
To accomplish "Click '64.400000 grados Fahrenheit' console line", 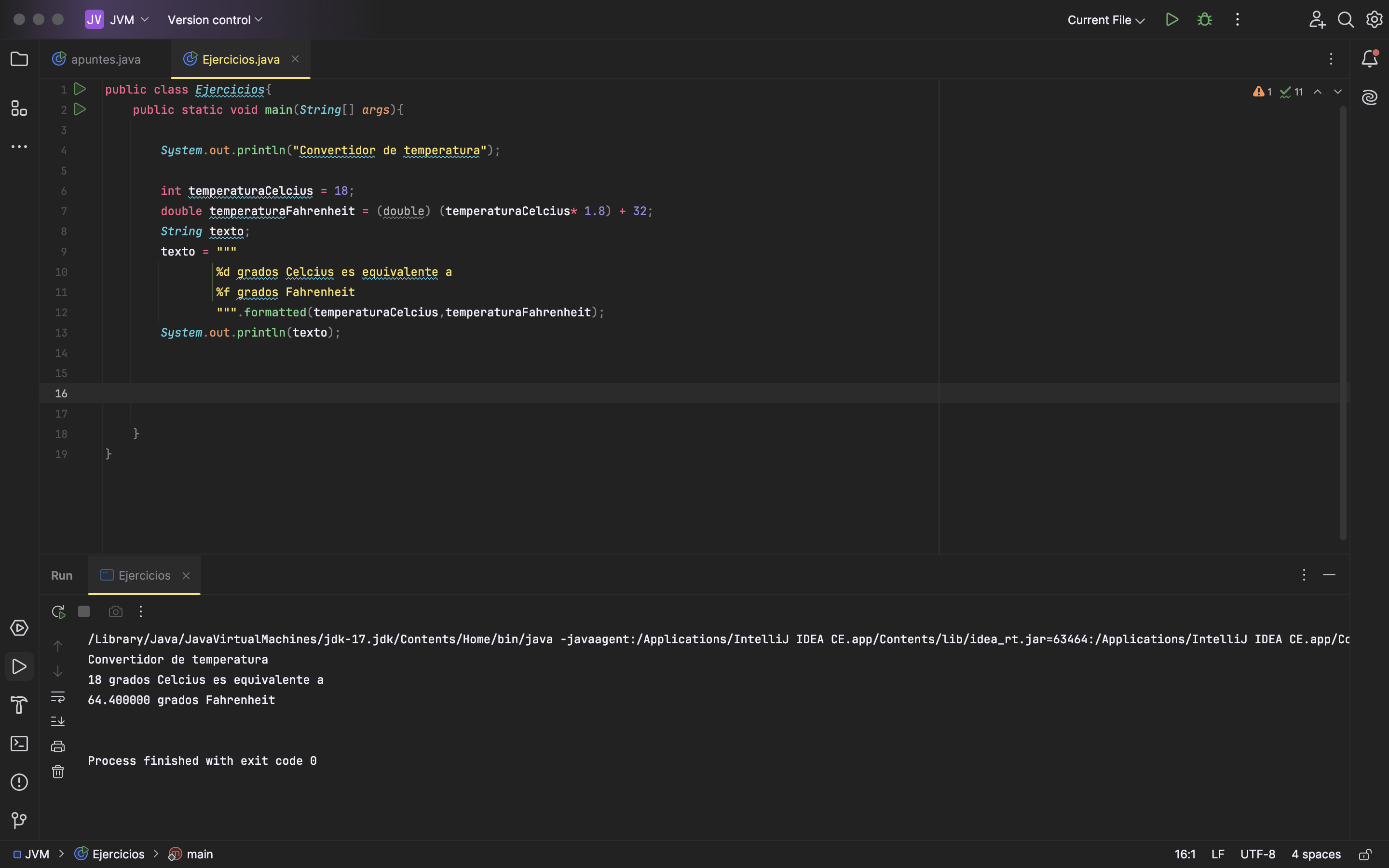I will tap(181, 700).
